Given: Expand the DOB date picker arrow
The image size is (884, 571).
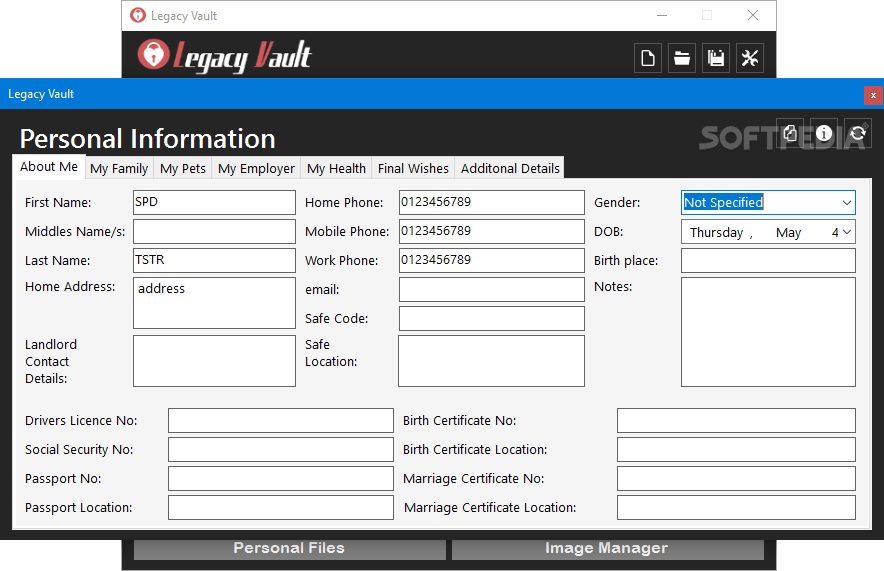Looking at the screenshot, I should (x=847, y=232).
